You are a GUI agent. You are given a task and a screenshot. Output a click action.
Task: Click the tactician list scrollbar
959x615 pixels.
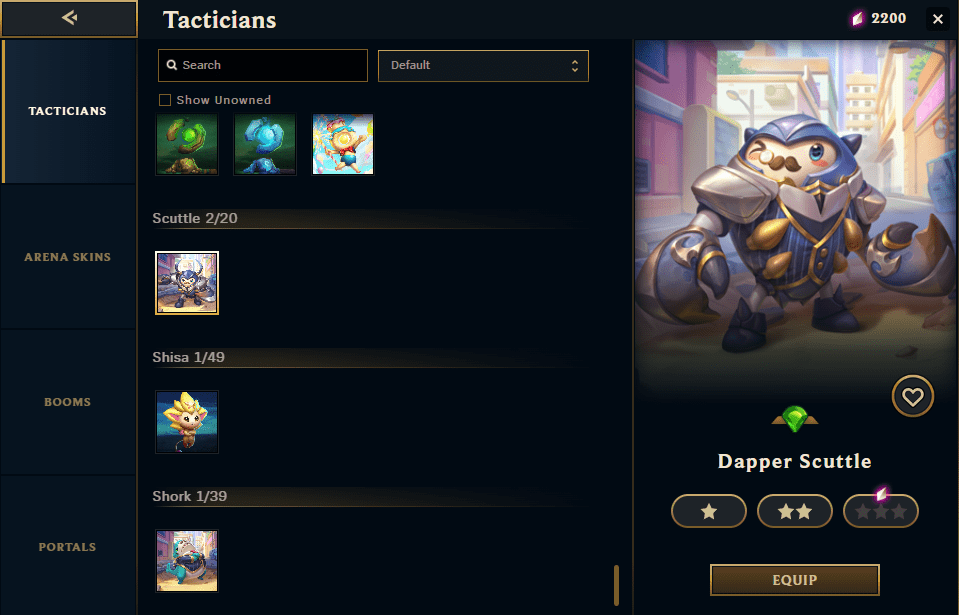pos(616,585)
